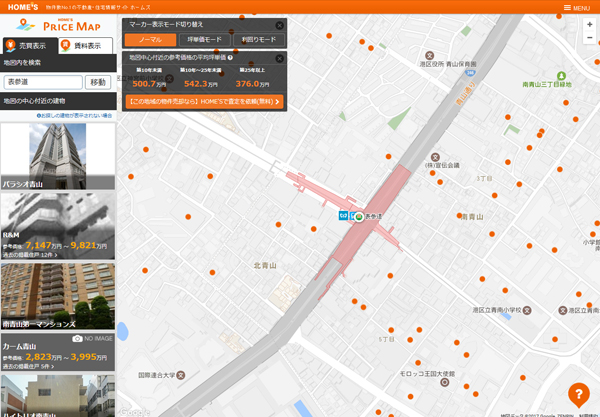Image resolution: width=600 pixels, height=417 pixels.
Task: Open 南青山第一マンションズ building thumbnail
Action: coord(58,296)
